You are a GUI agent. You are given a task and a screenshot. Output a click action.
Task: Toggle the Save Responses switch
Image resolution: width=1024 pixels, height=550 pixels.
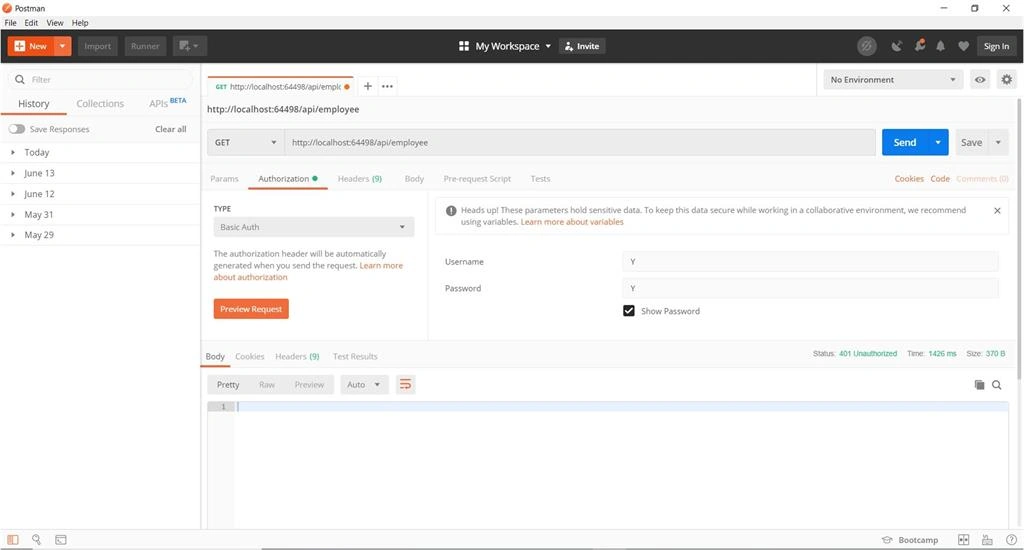click(x=17, y=129)
